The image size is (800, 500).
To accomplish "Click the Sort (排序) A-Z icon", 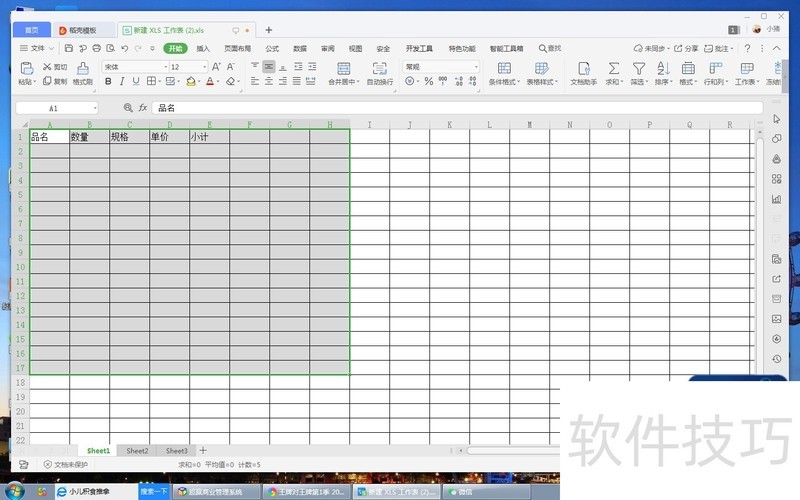I will [663, 68].
